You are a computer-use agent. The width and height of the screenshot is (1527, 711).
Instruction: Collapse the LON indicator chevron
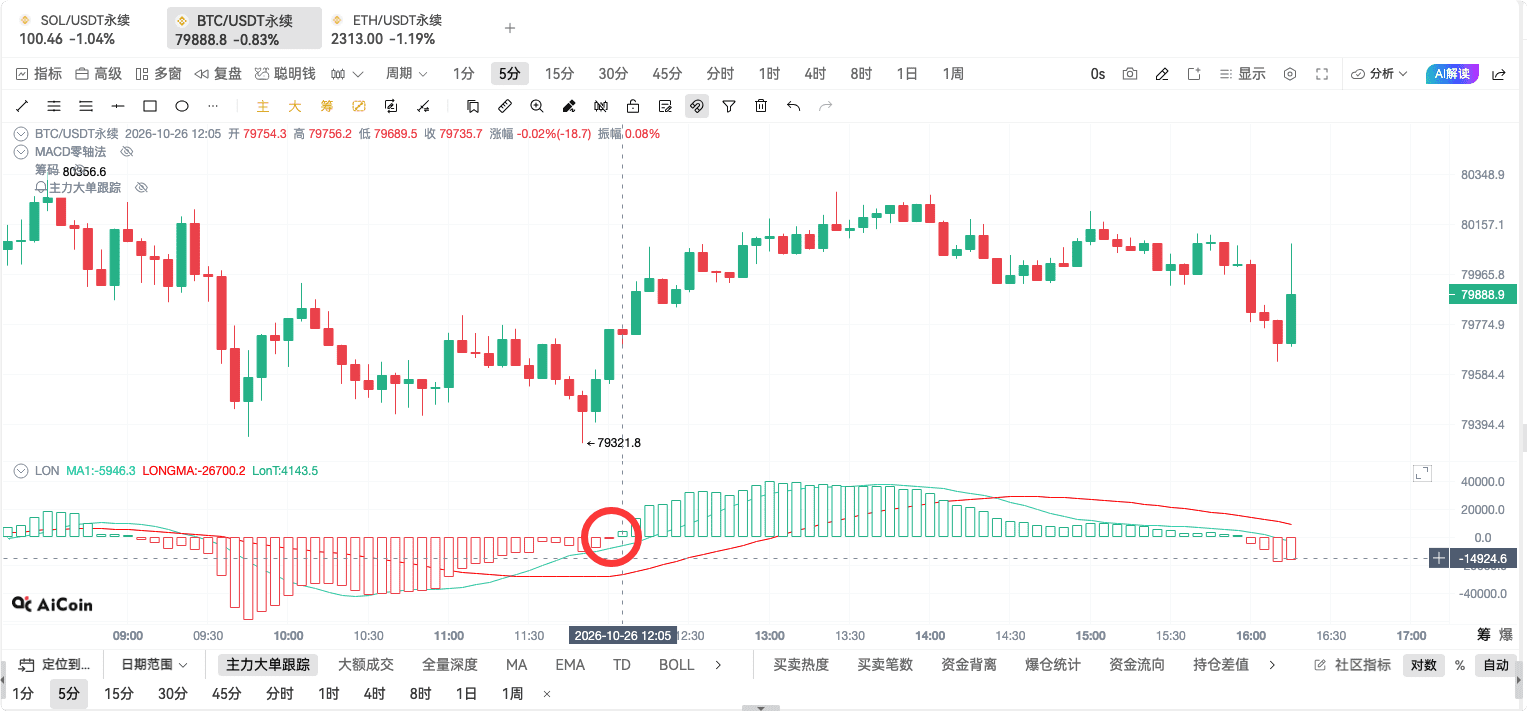point(21,470)
